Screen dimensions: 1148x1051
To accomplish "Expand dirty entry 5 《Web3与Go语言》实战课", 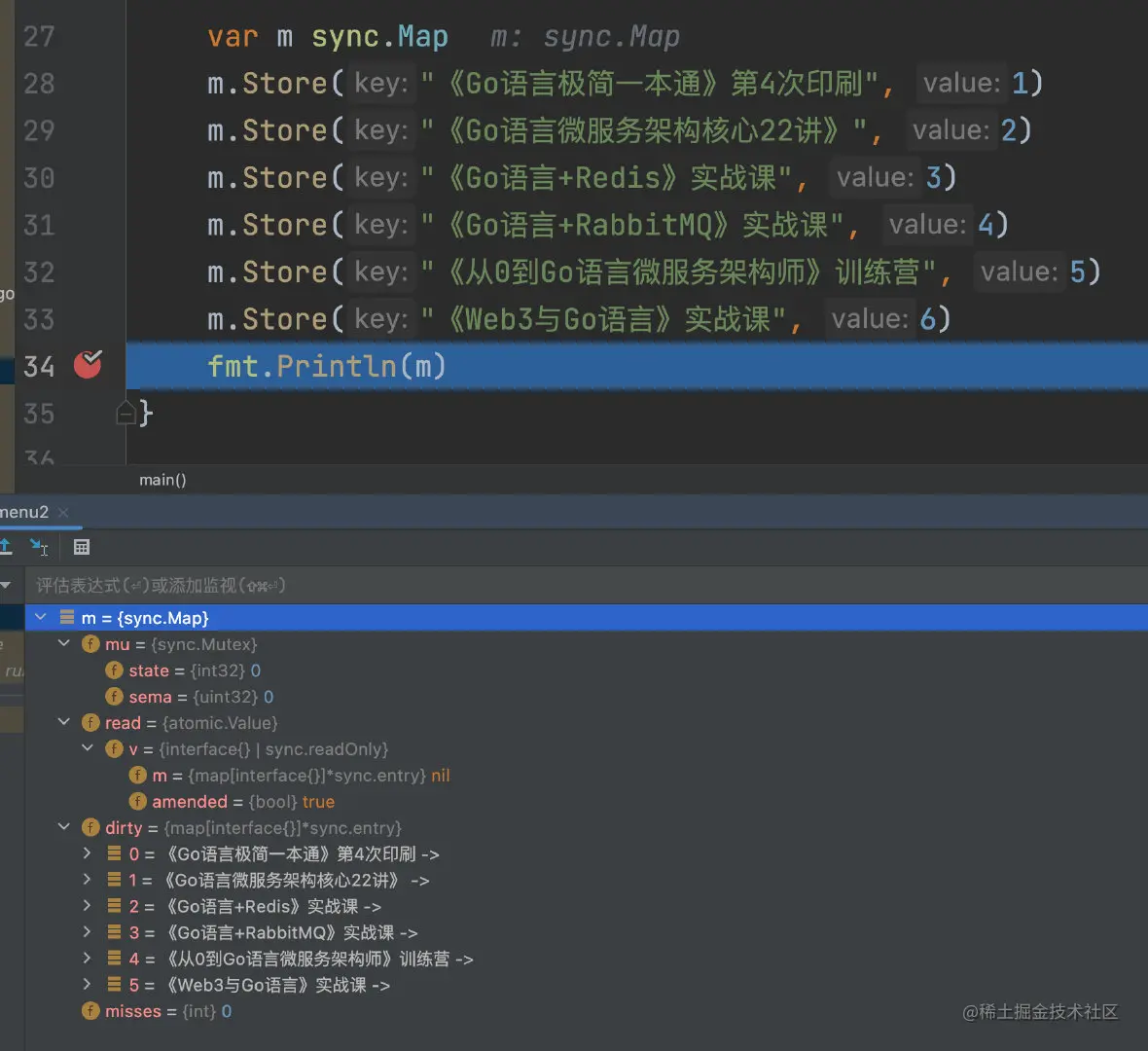I will 88,985.
